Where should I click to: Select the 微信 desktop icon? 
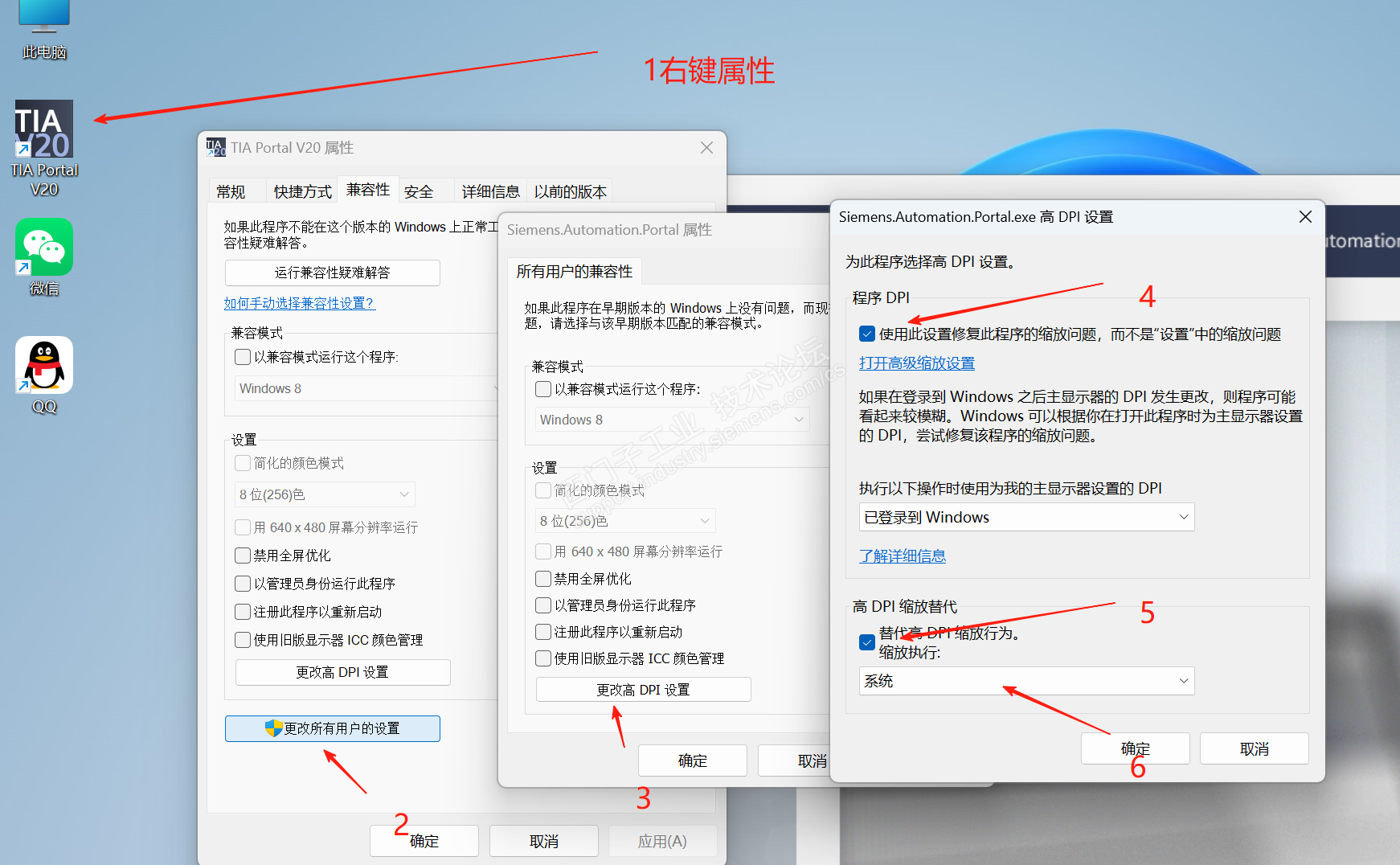44,257
